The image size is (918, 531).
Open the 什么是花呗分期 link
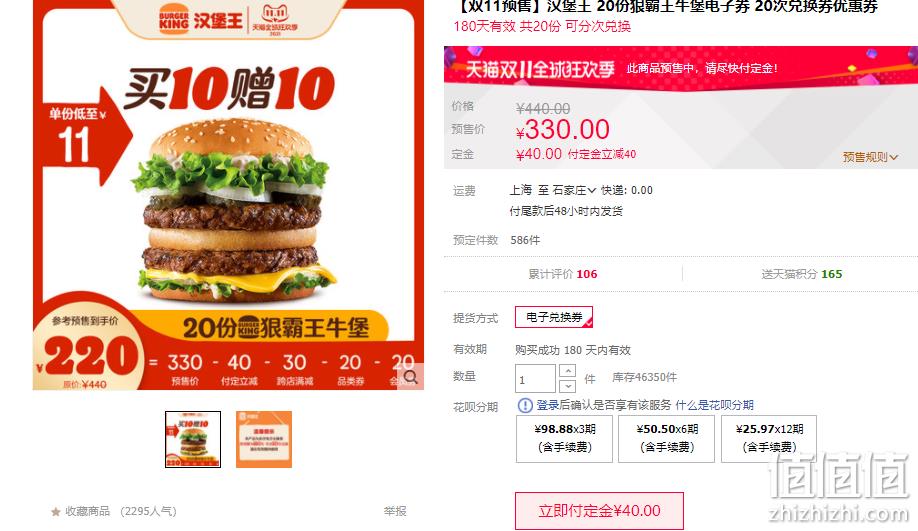pos(714,405)
